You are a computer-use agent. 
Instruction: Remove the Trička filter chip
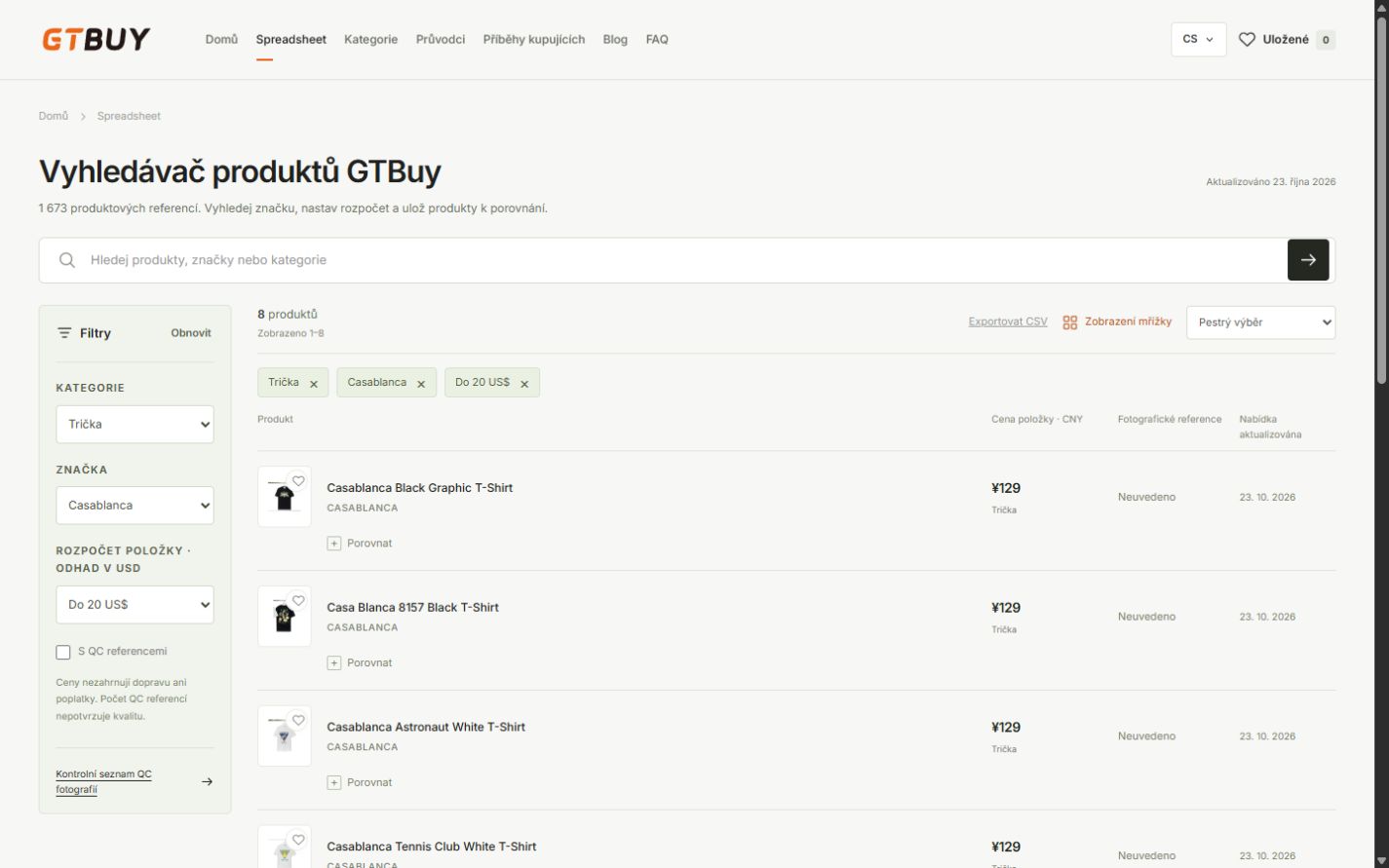(x=314, y=384)
